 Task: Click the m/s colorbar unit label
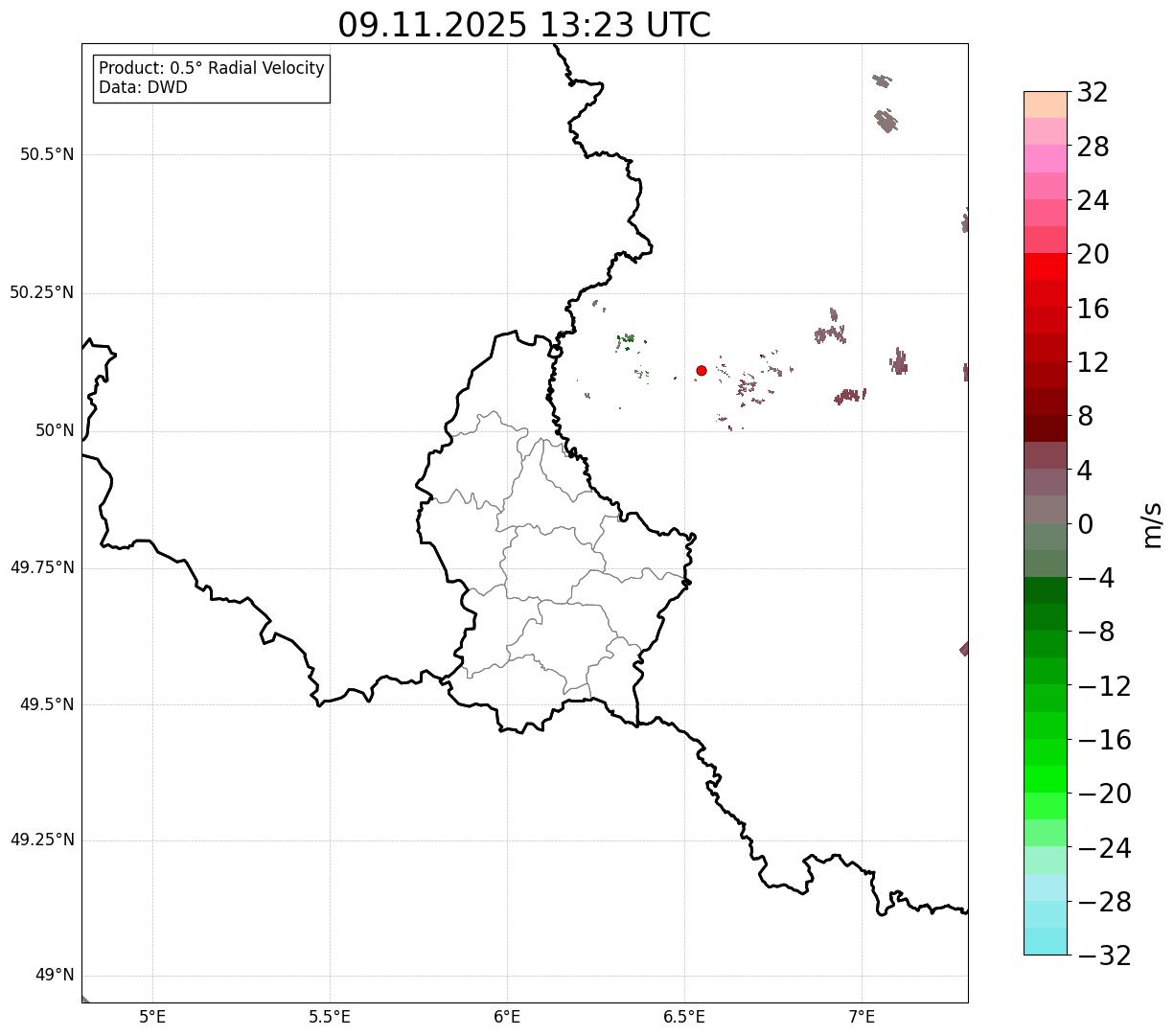pos(1152,523)
